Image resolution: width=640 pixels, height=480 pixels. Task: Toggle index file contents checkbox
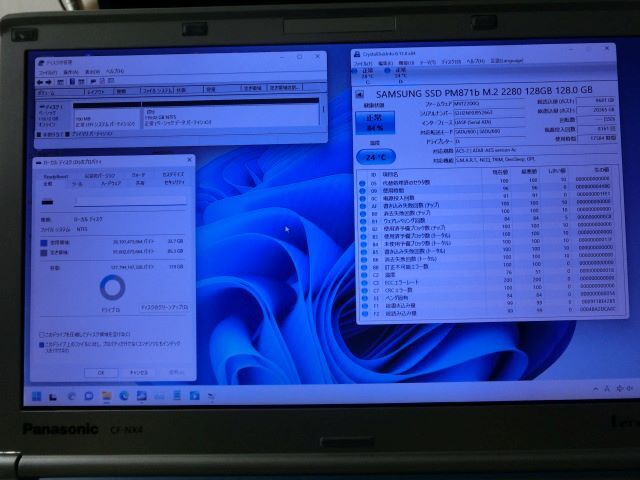click(x=42, y=345)
